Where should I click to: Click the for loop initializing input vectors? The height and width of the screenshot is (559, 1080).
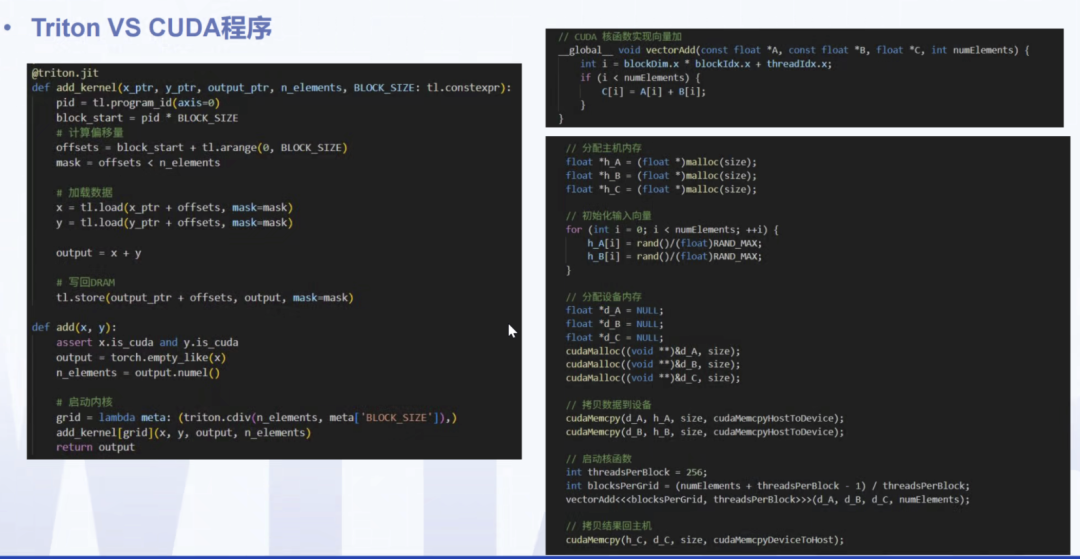coord(671,229)
